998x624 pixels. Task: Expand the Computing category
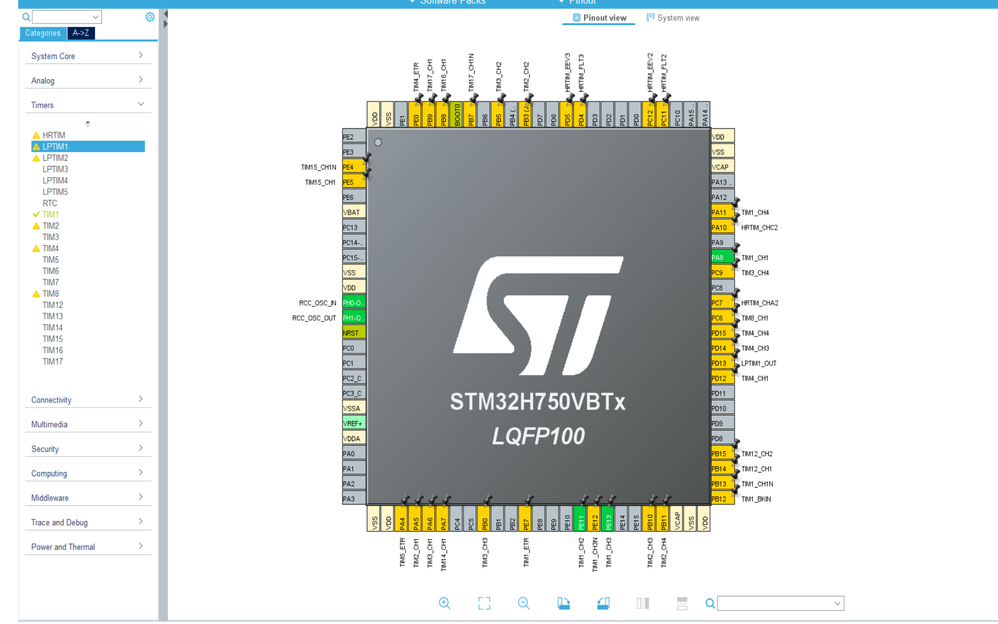click(x=88, y=473)
